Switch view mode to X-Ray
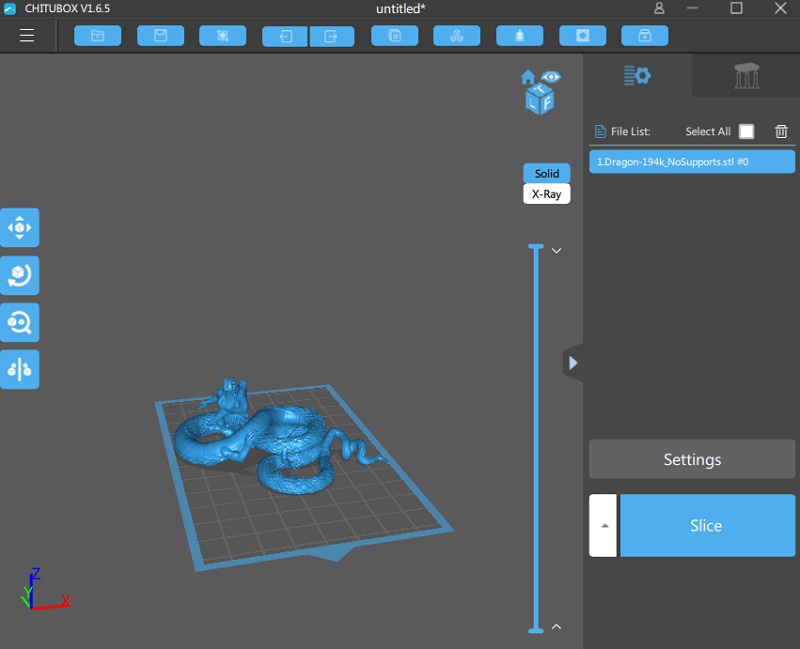Viewport: 800px width, 649px height. click(546, 194)
